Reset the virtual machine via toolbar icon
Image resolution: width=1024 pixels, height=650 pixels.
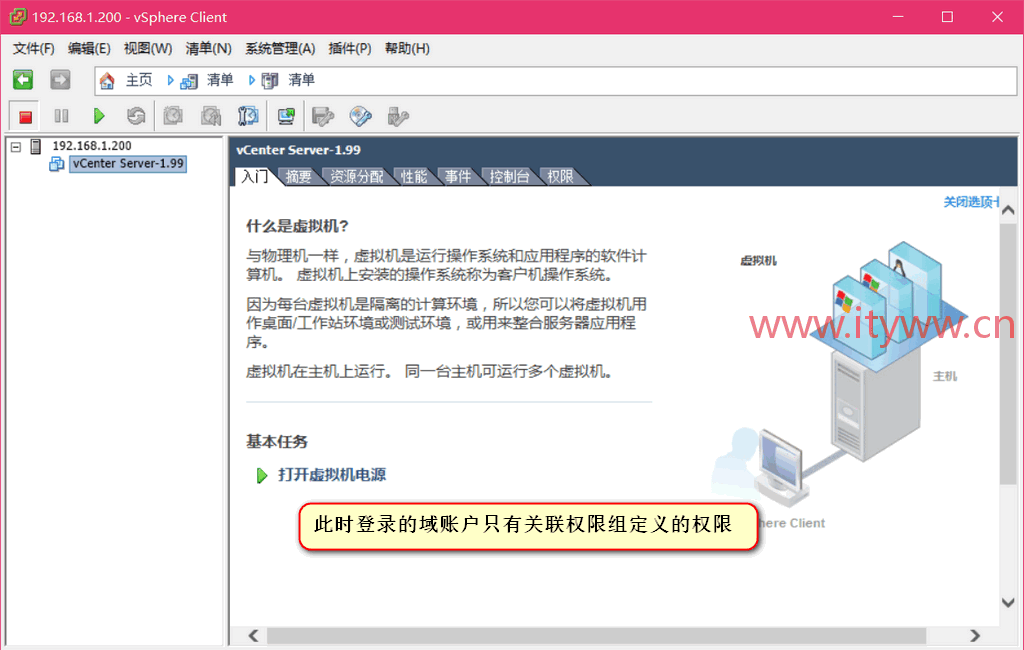136,116
